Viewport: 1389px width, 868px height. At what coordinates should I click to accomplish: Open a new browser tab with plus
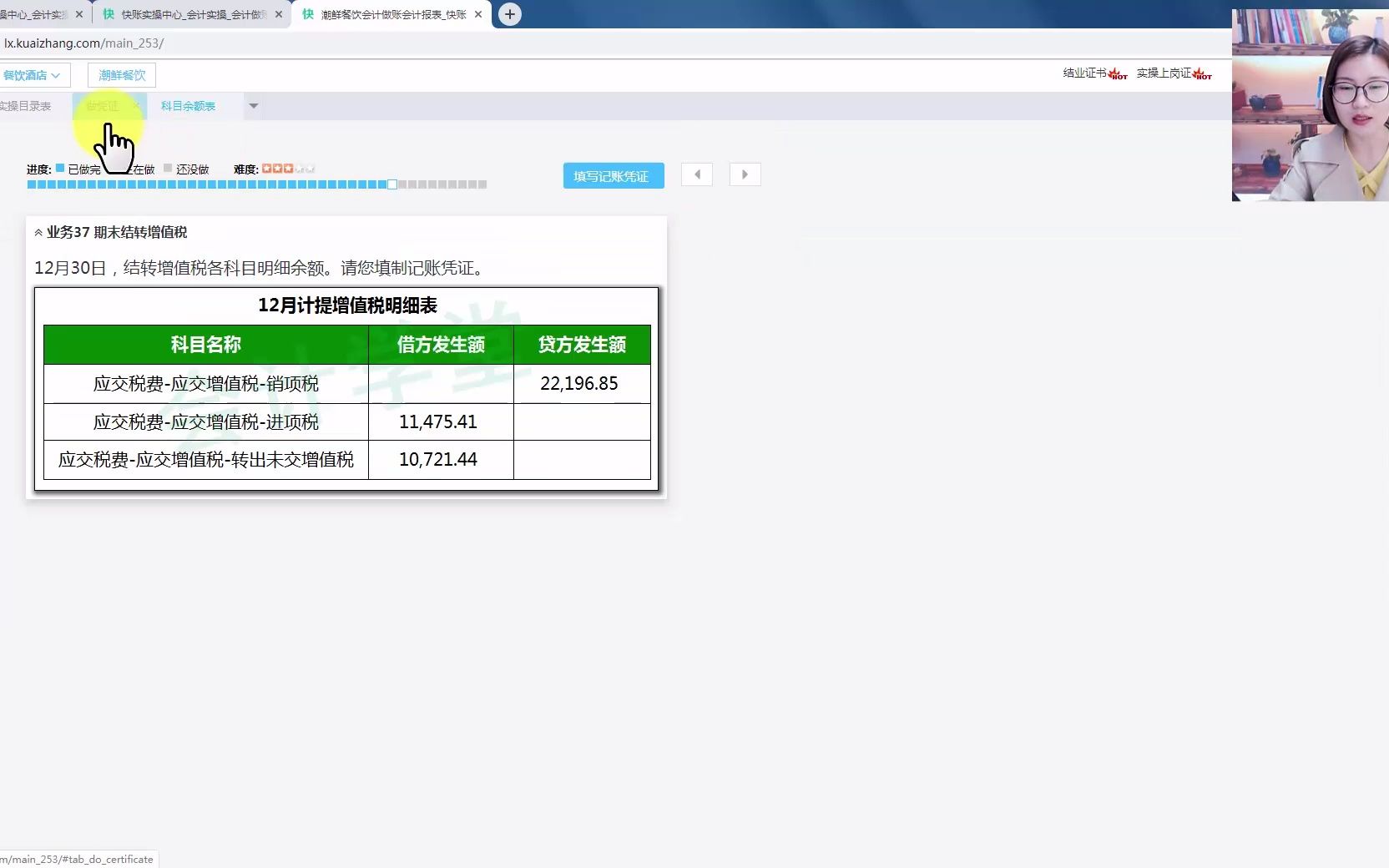509,14
